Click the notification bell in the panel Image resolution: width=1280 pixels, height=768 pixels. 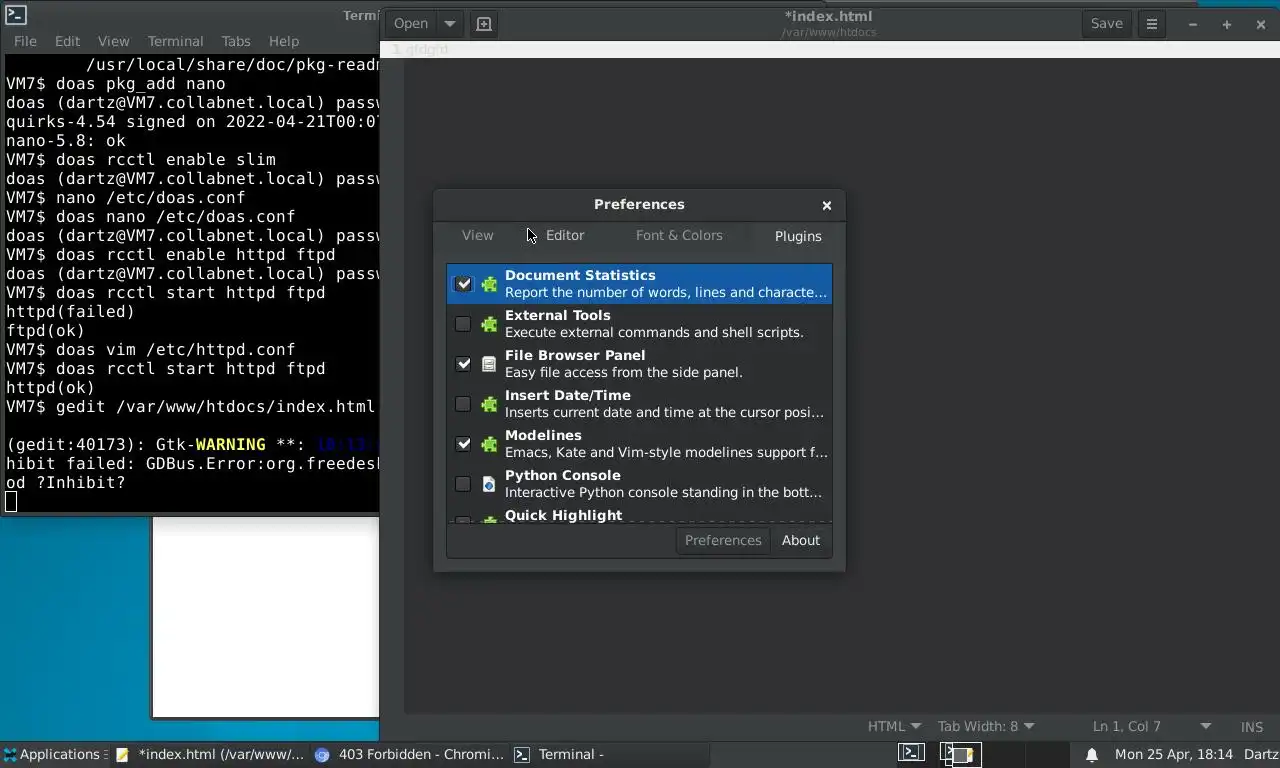pos(1092,755)
